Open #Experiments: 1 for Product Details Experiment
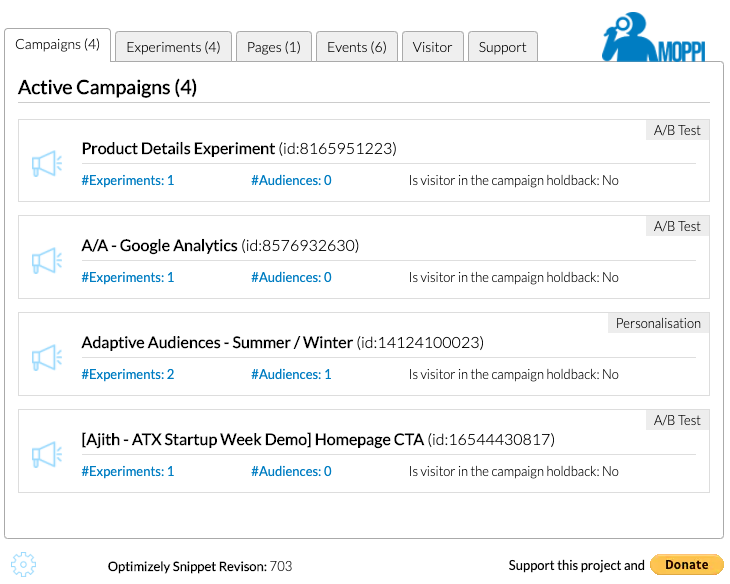This screenshot has height=584, width=730. pos(128,180)
